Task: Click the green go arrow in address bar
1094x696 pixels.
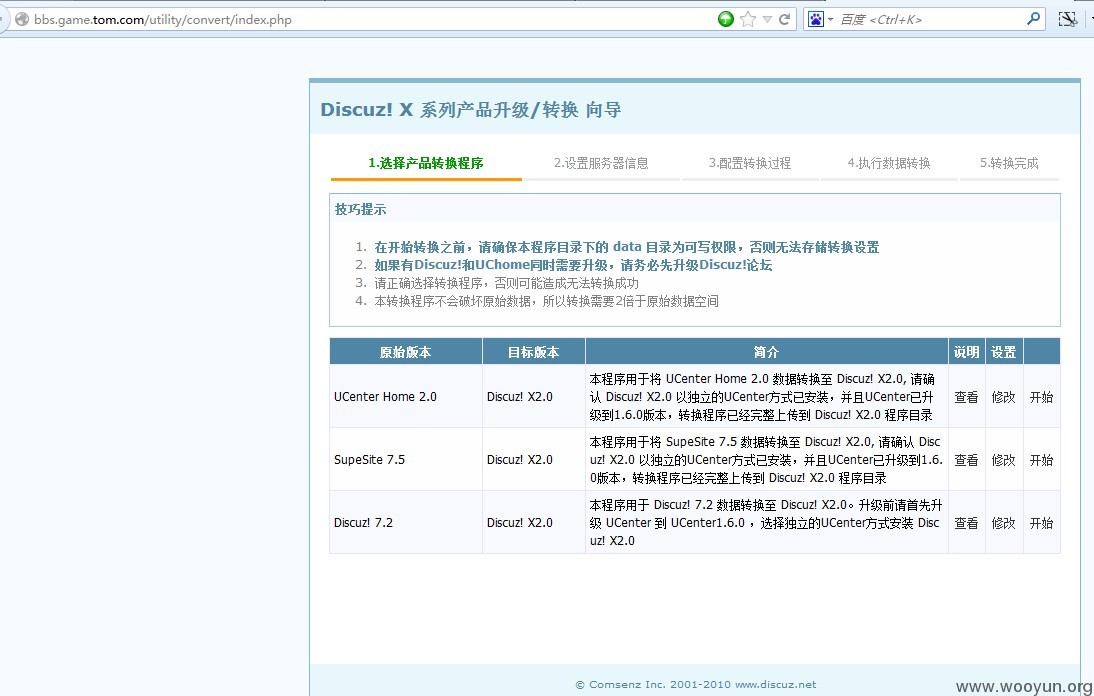Action: tap(726, 20)
